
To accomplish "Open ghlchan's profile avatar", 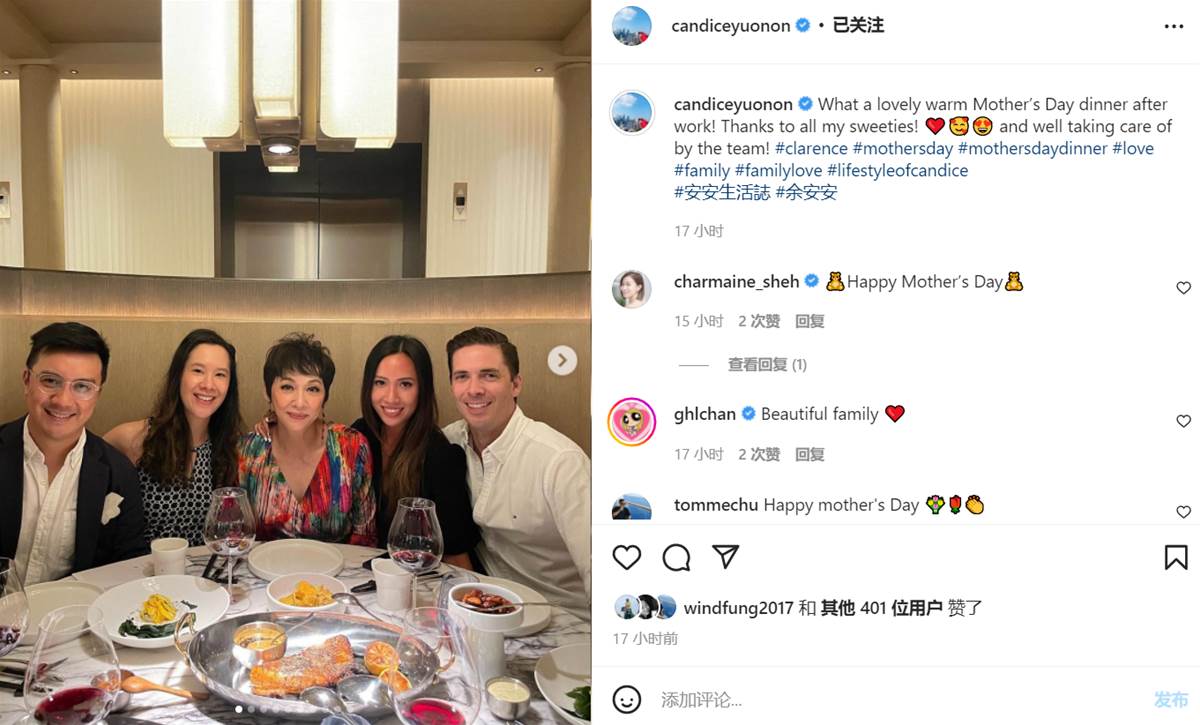I will (632, 422).
